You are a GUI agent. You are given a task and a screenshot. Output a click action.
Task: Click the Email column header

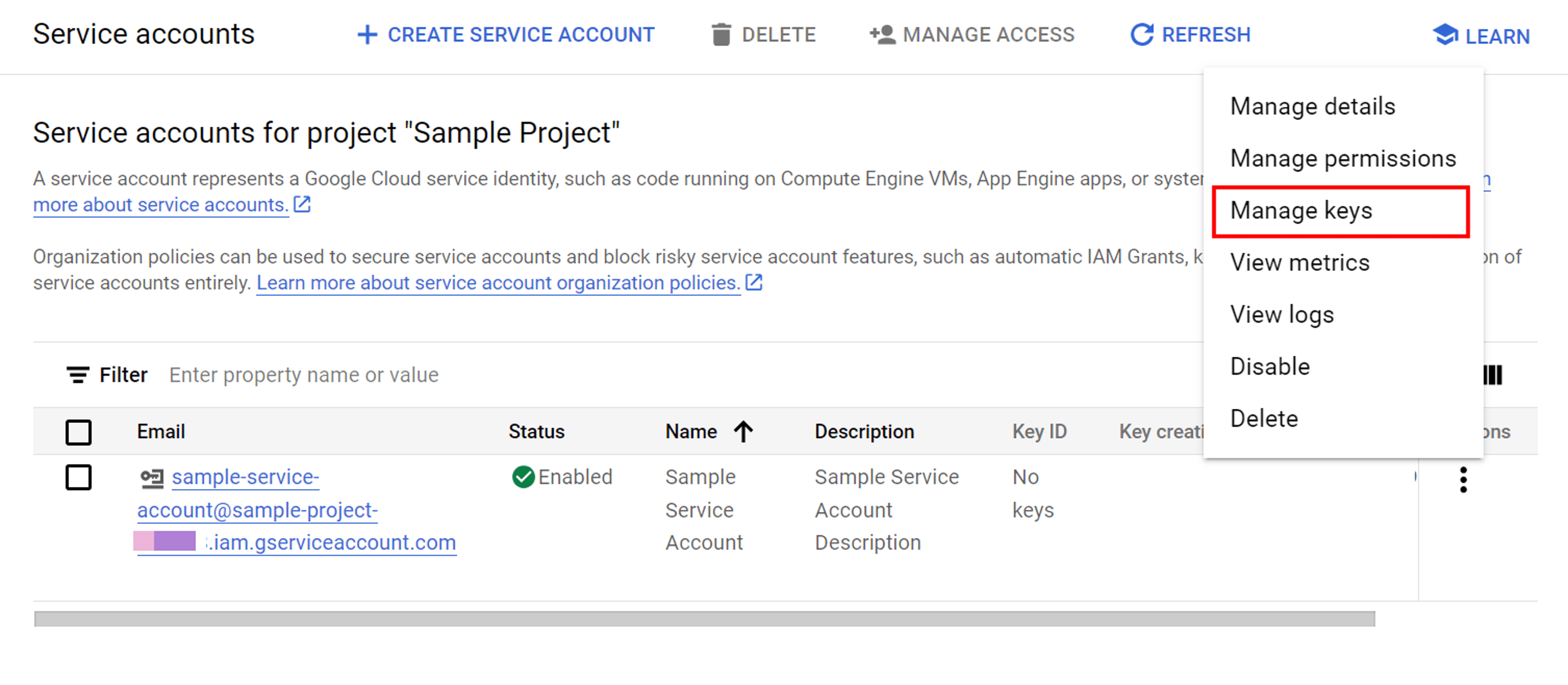coord(161,431)
